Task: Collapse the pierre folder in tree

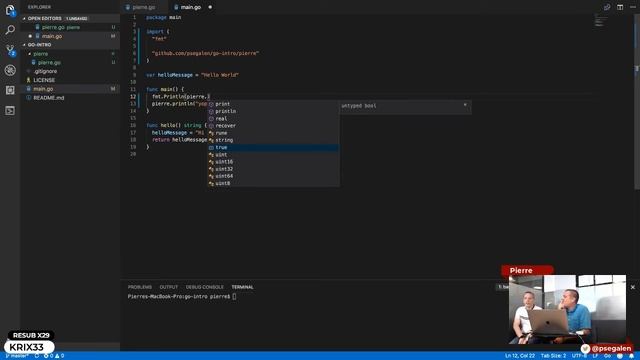Action: 29,54
